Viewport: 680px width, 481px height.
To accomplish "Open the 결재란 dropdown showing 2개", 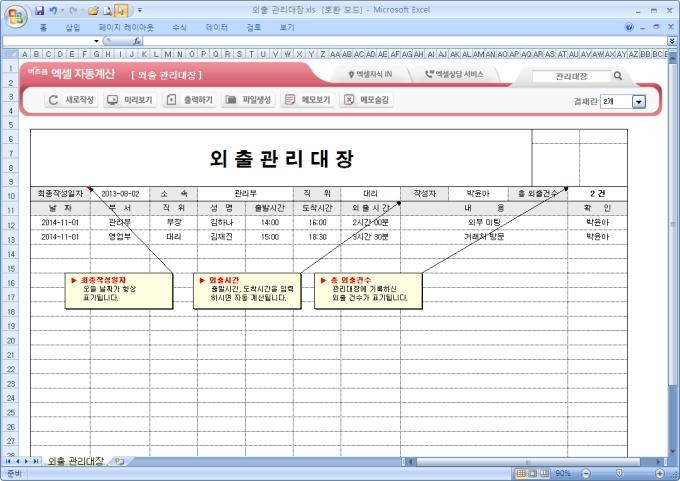I will pyautogui.click(x=639, y=102).
